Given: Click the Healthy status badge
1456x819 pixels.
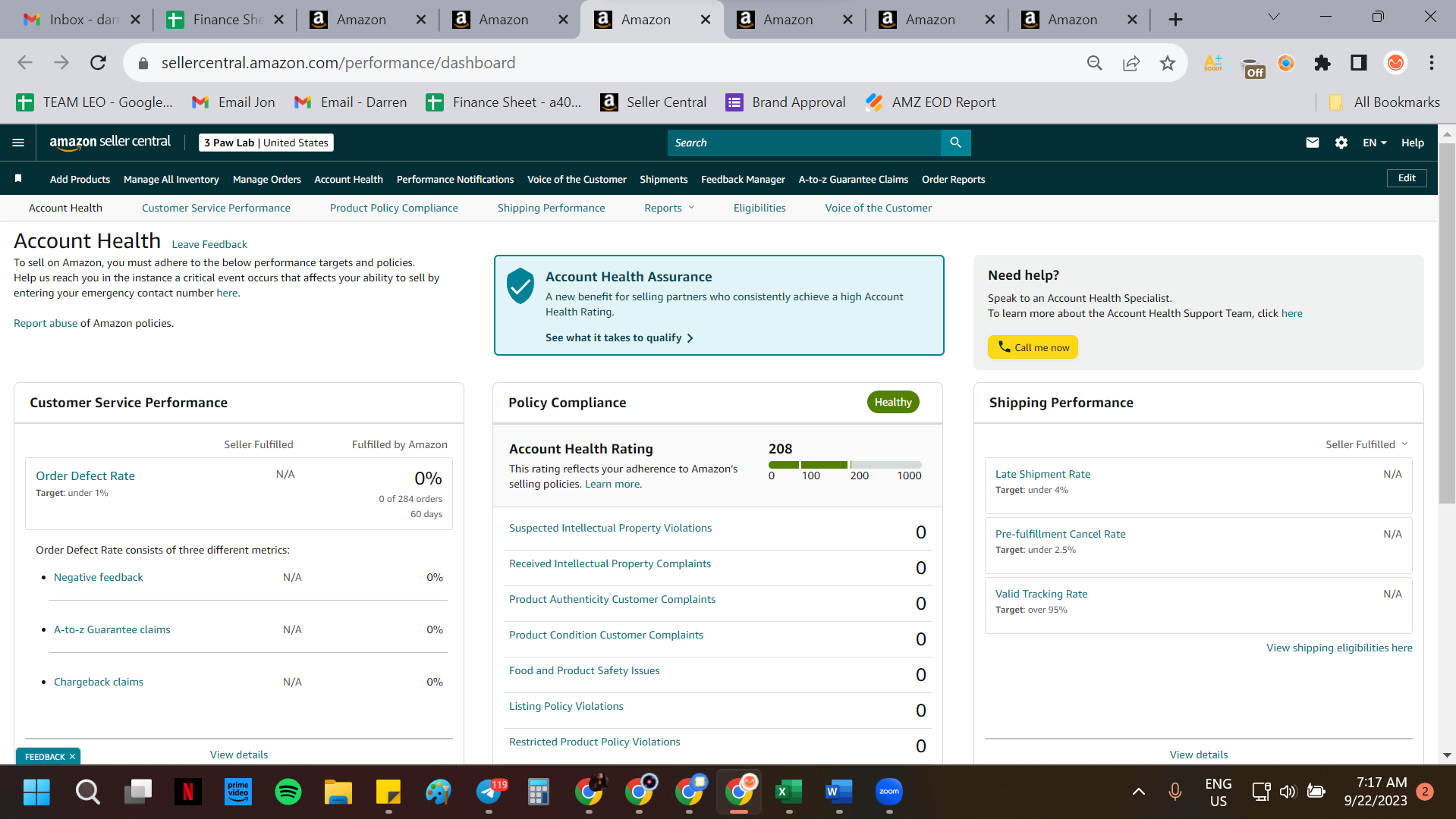Looking at the screenshot, I should point(893,402).
